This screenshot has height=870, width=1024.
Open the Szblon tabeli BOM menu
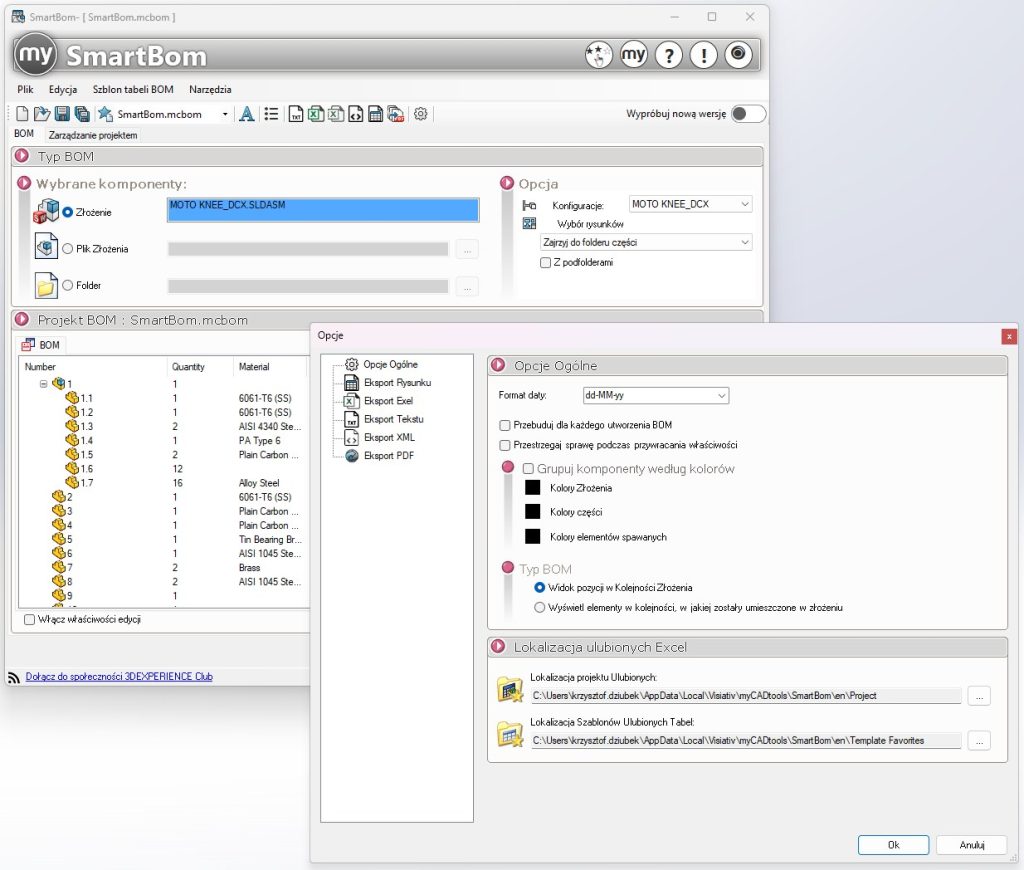pos(133,89)
